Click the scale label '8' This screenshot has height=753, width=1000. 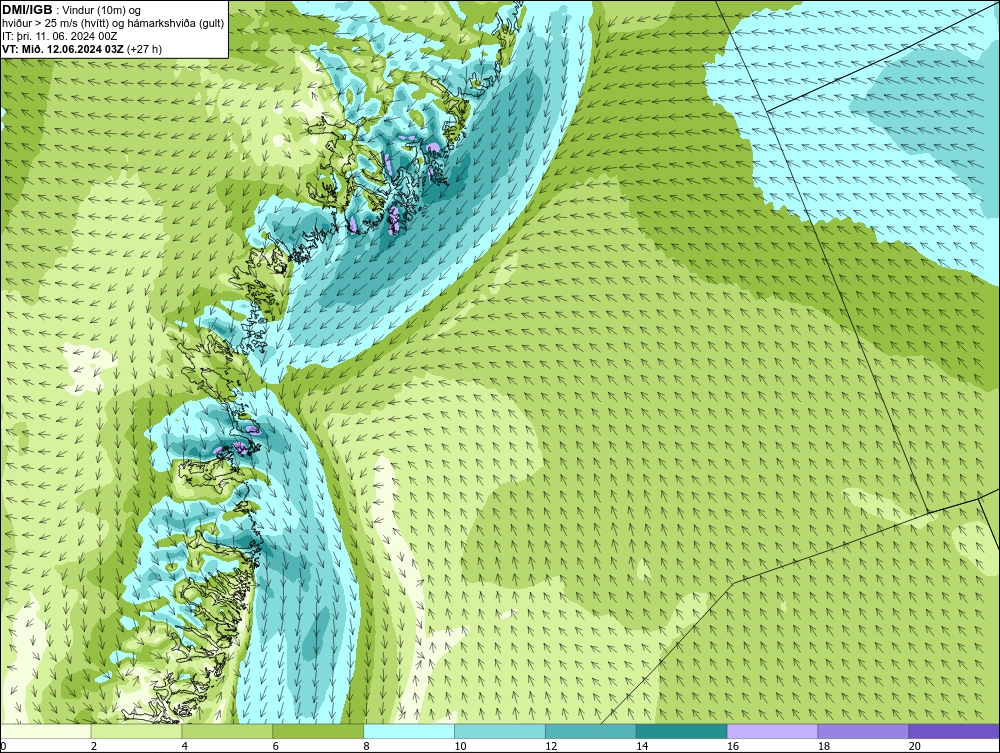tap(367, 746)
